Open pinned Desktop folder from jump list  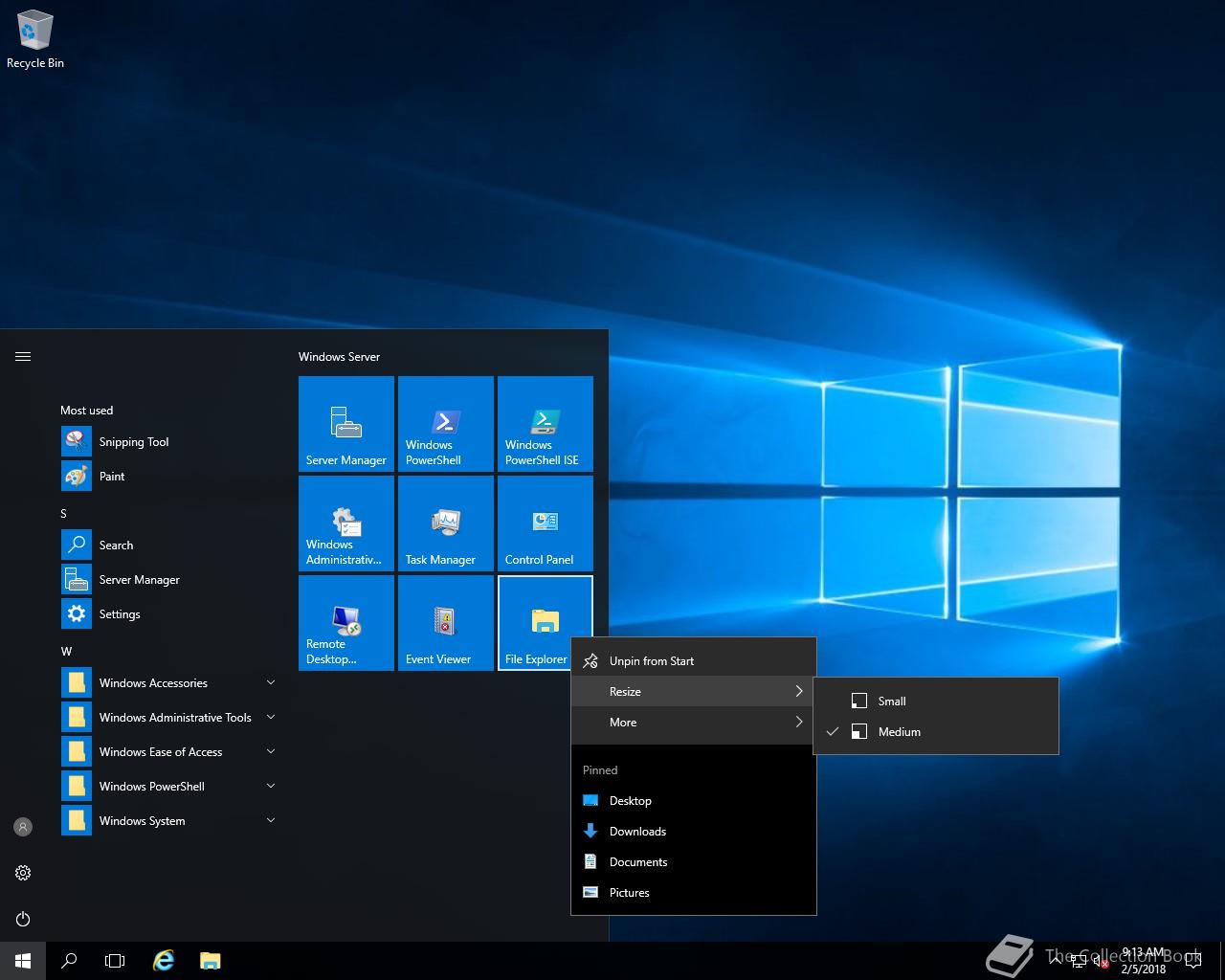694,800
